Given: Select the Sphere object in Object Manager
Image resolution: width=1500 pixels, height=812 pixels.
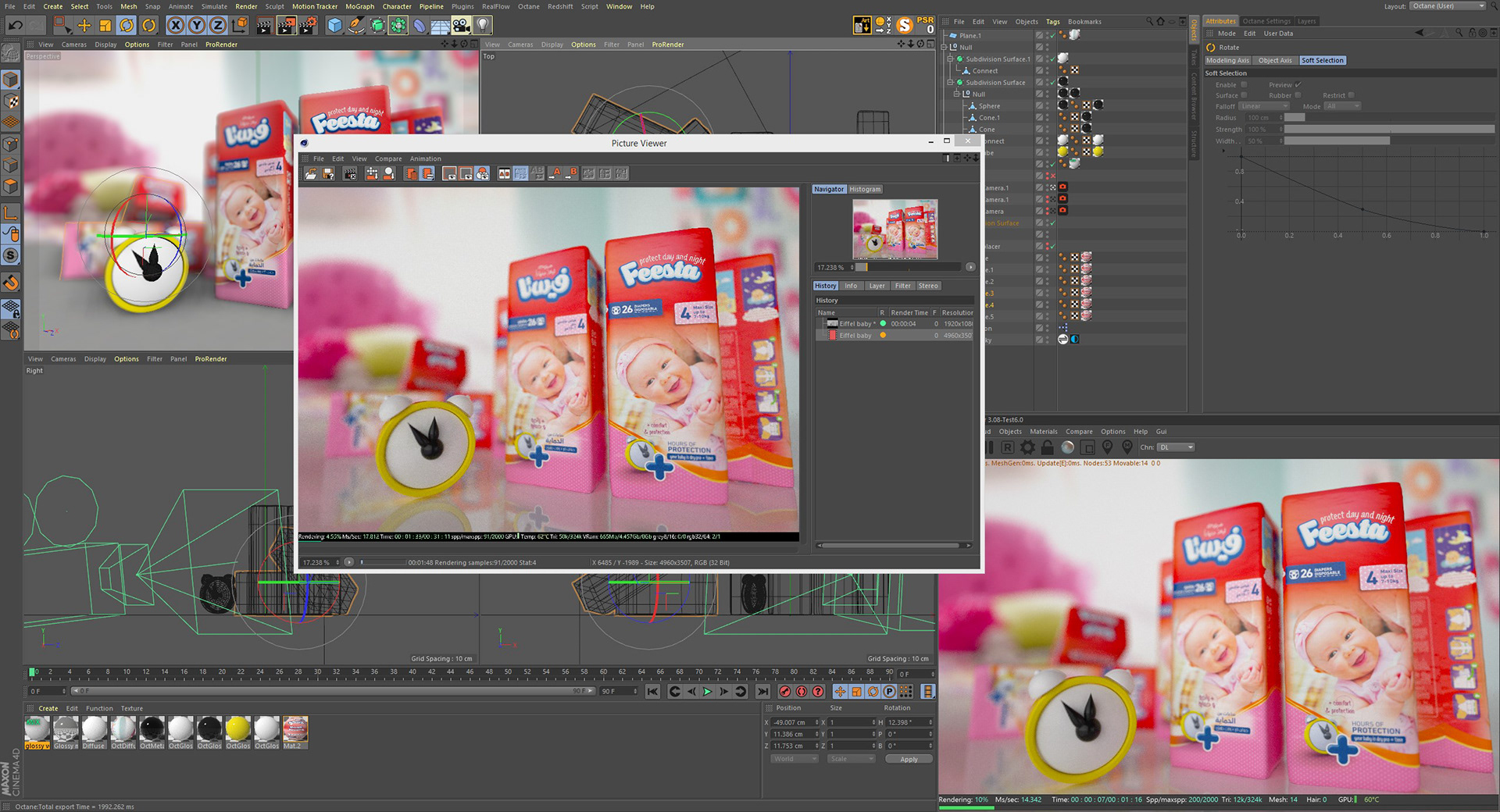Looking at the screenshot, I should coord(989,106).
